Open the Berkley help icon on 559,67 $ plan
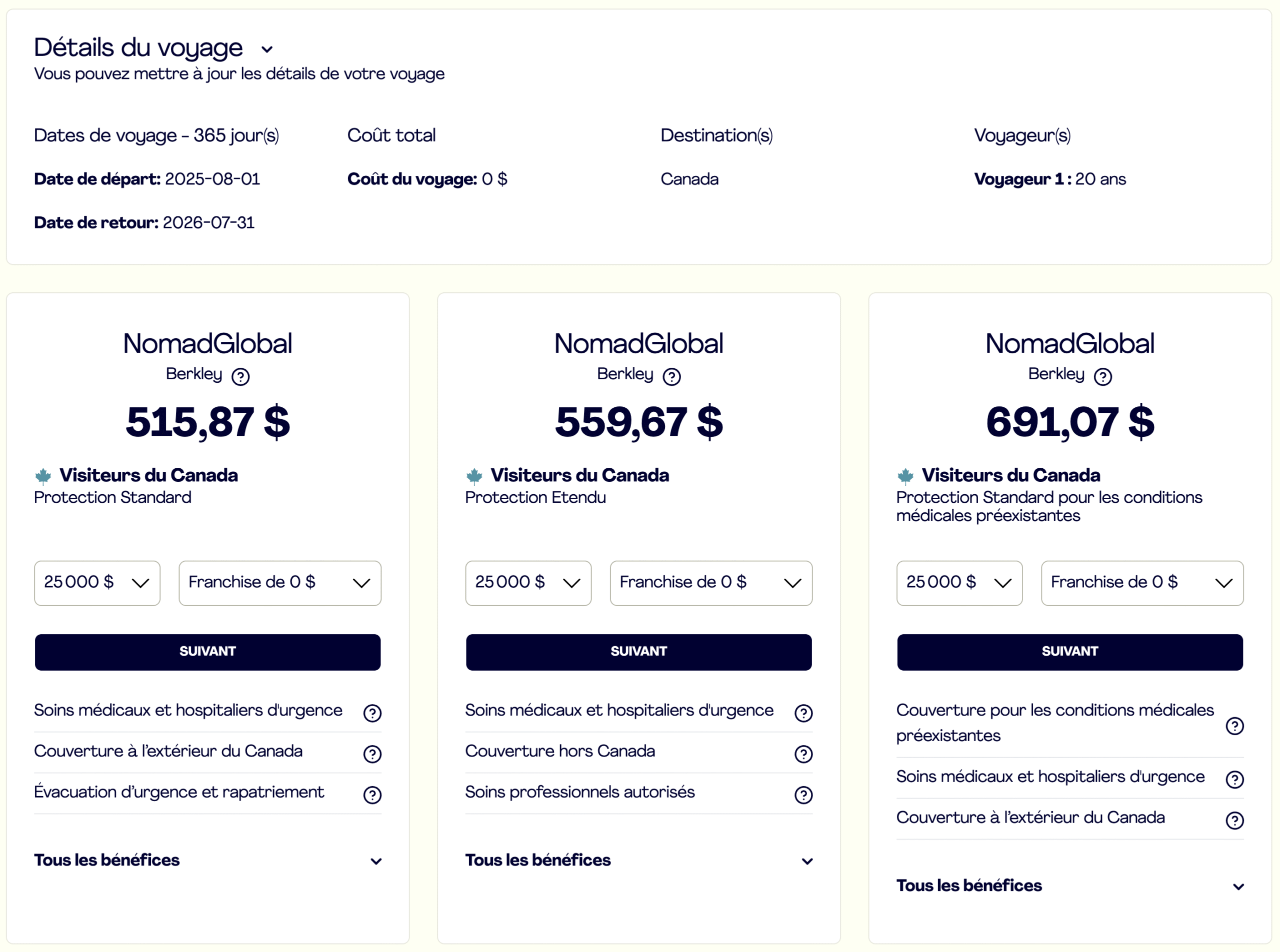The height and width of the screenshot is (952, 1280). pyautogui.click(x=671, y=376)
